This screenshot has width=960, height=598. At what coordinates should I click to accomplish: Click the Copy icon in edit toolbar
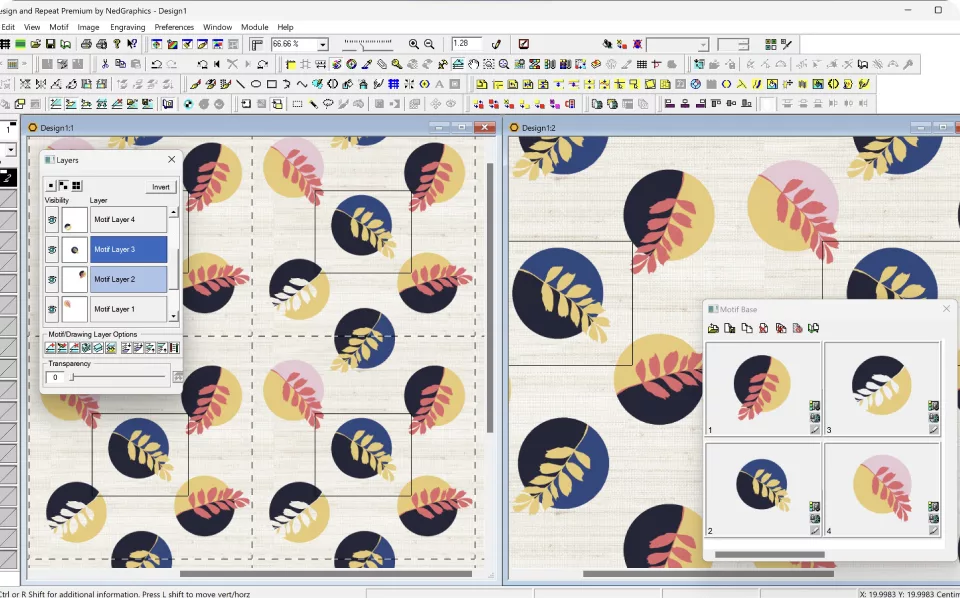pyautogui.click(x=120, y=64)
